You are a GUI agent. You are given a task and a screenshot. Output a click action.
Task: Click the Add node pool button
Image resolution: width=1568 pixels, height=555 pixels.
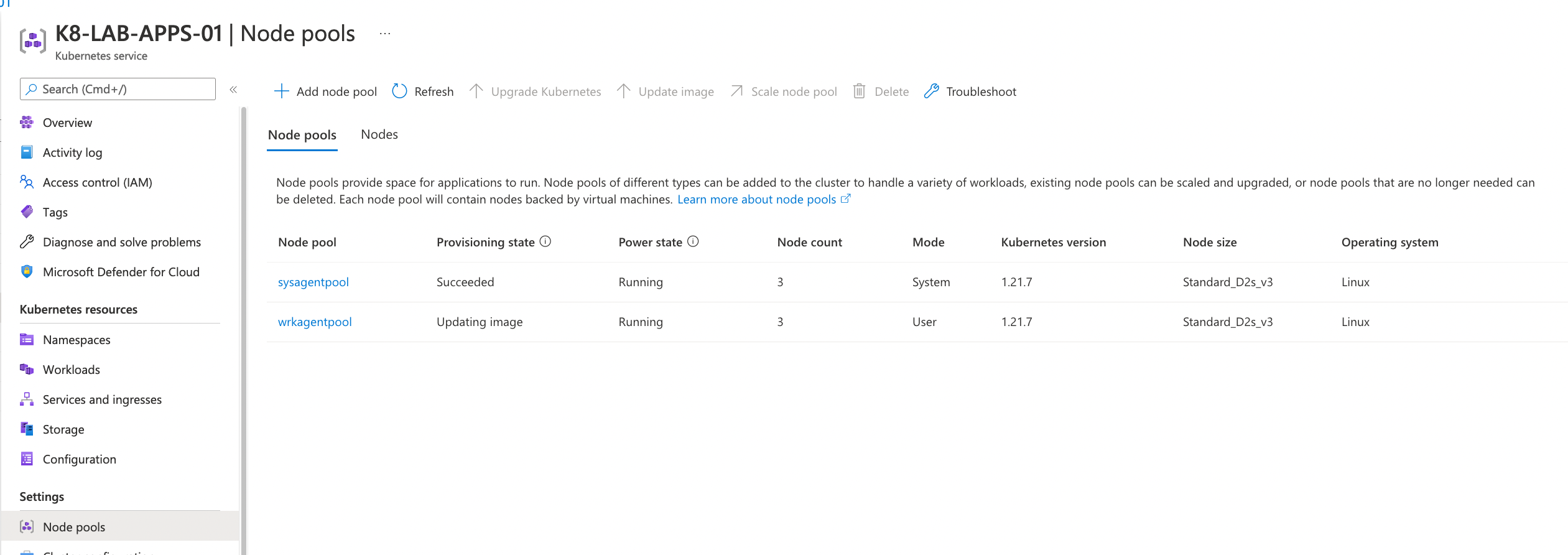coord(325,91)
